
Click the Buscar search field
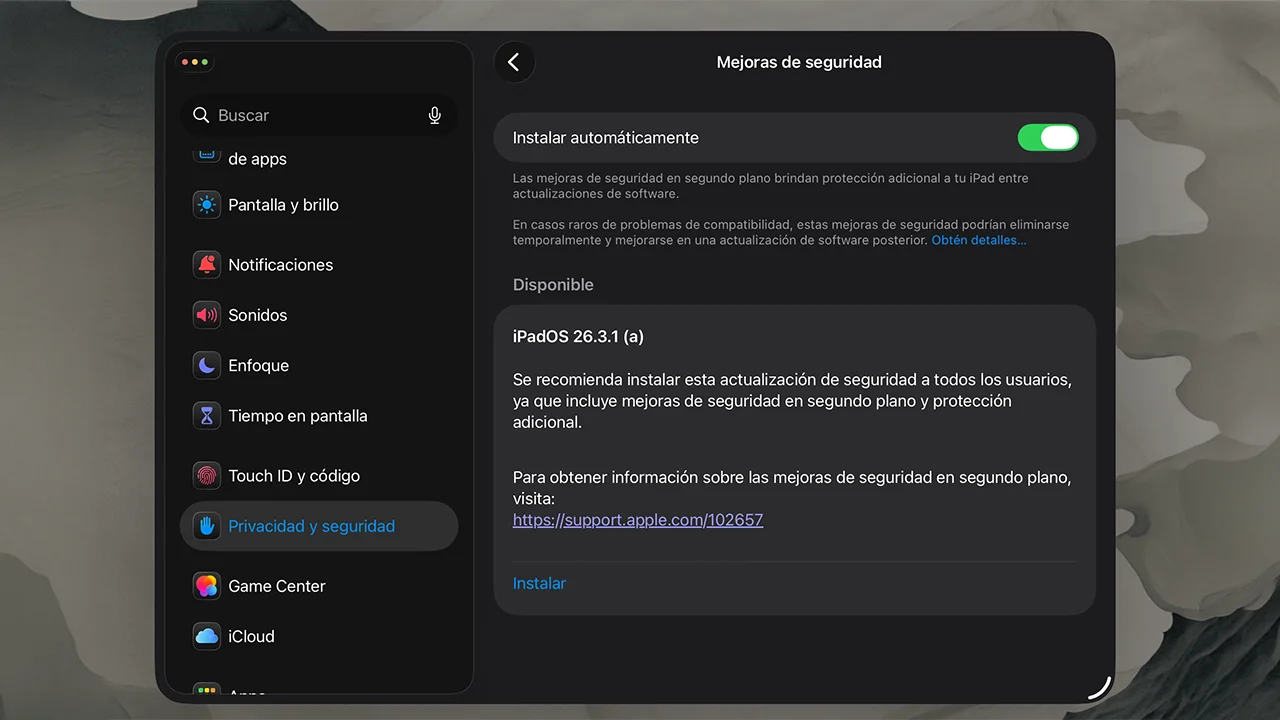[x=310, y=116]
